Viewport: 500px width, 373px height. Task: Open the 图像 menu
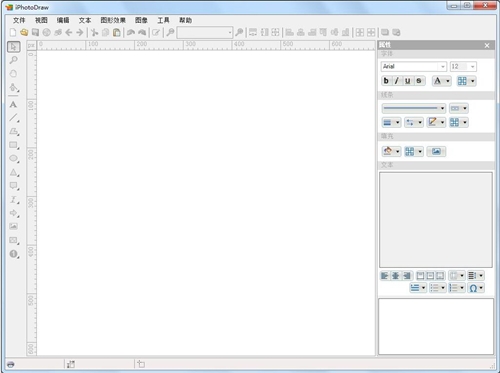click(x=141, y=20)
